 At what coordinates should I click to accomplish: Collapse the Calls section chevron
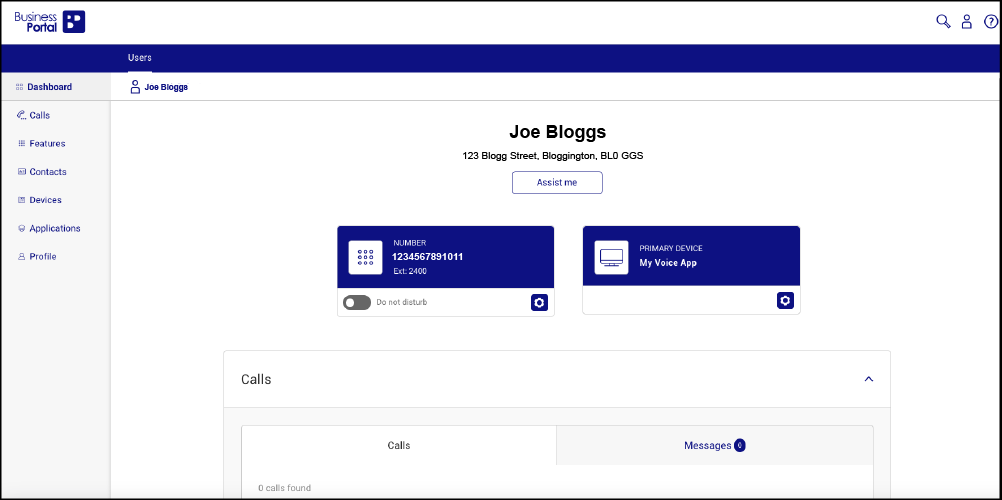tap(868, 379)
